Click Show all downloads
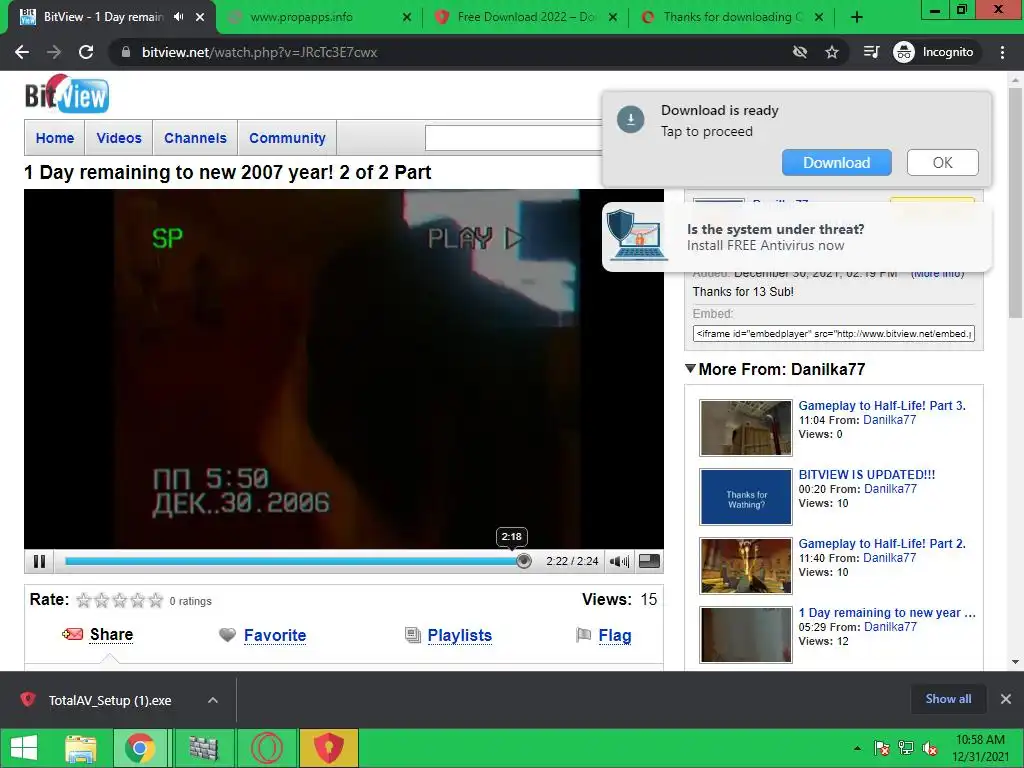 click(x=948, y=699)
